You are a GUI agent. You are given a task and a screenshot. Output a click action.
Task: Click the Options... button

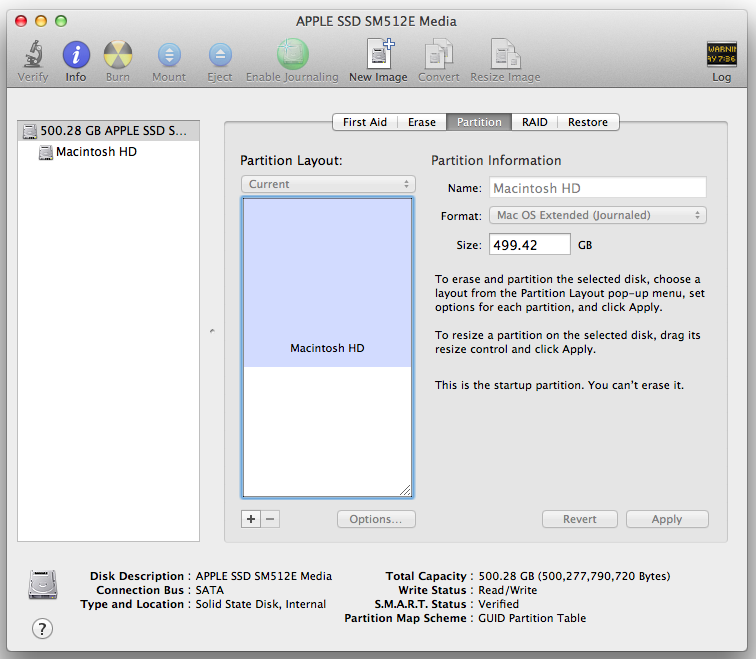(x=376, y=519)
